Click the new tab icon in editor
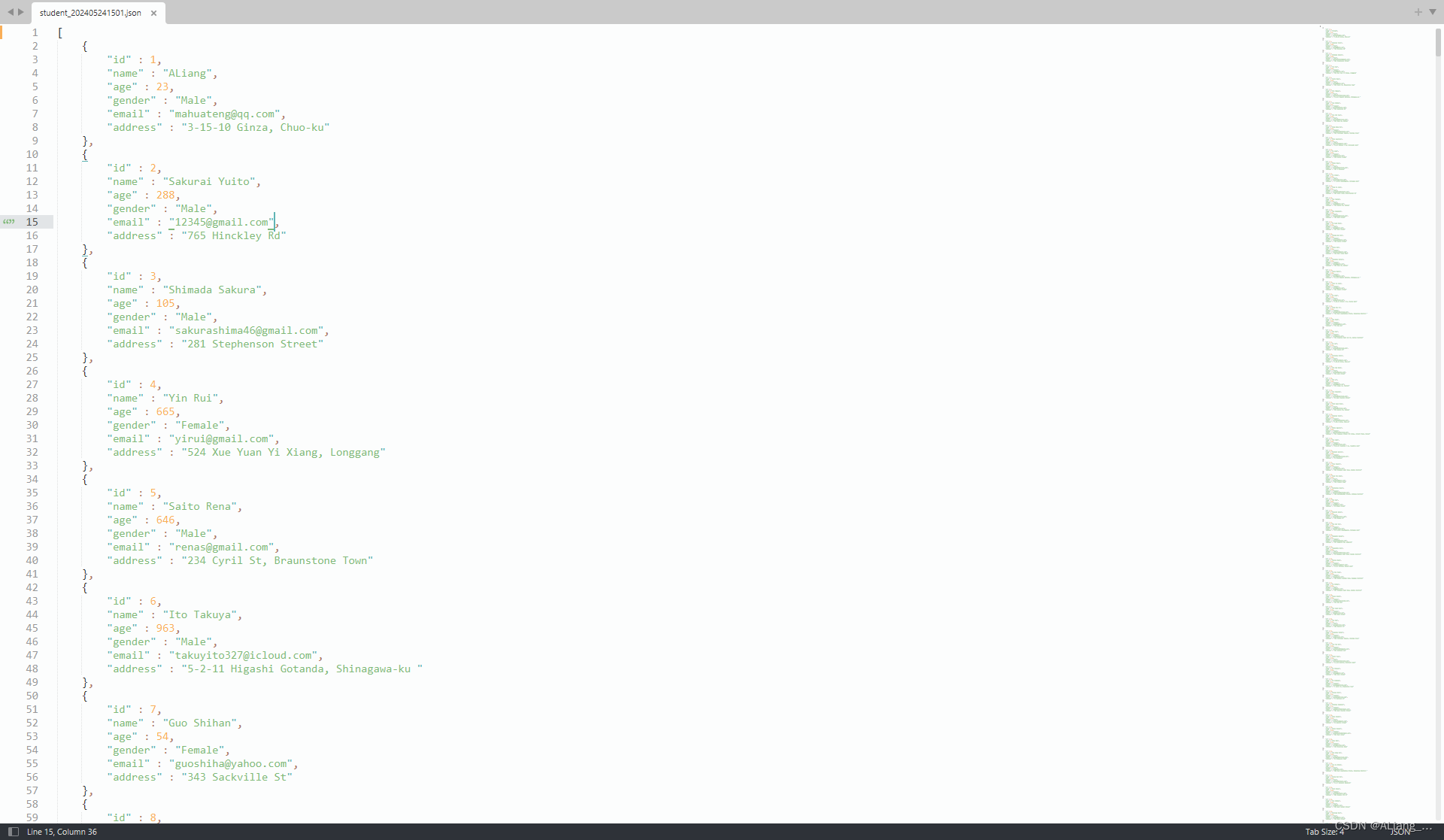This screenshot has height=840, width=1444. [x=1418, y=11]
